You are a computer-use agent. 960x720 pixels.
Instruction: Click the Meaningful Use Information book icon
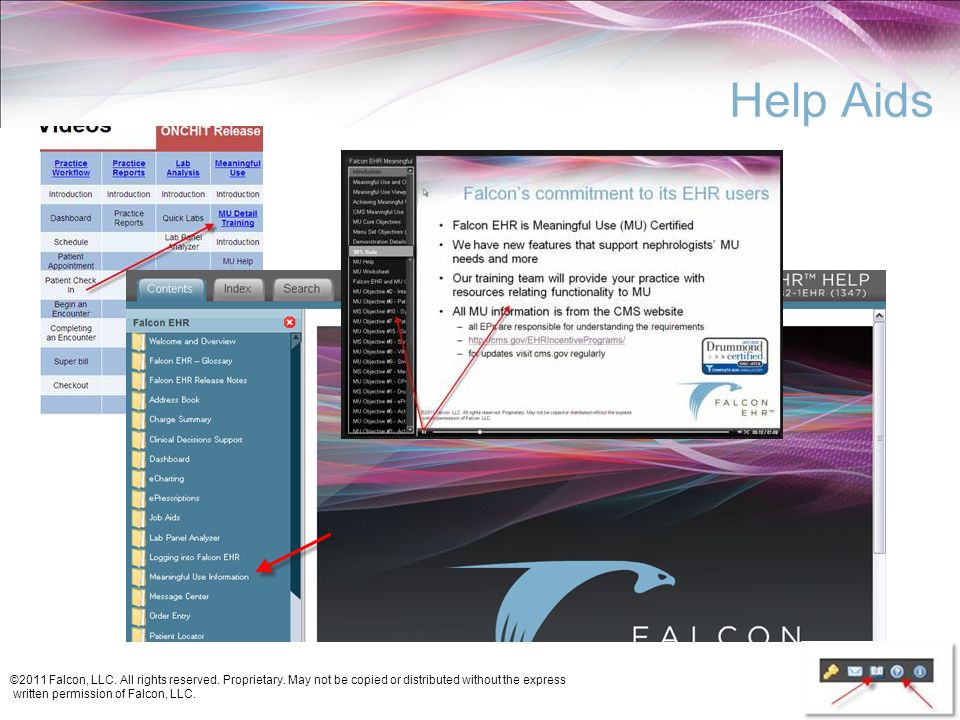(x=138, y=577)
